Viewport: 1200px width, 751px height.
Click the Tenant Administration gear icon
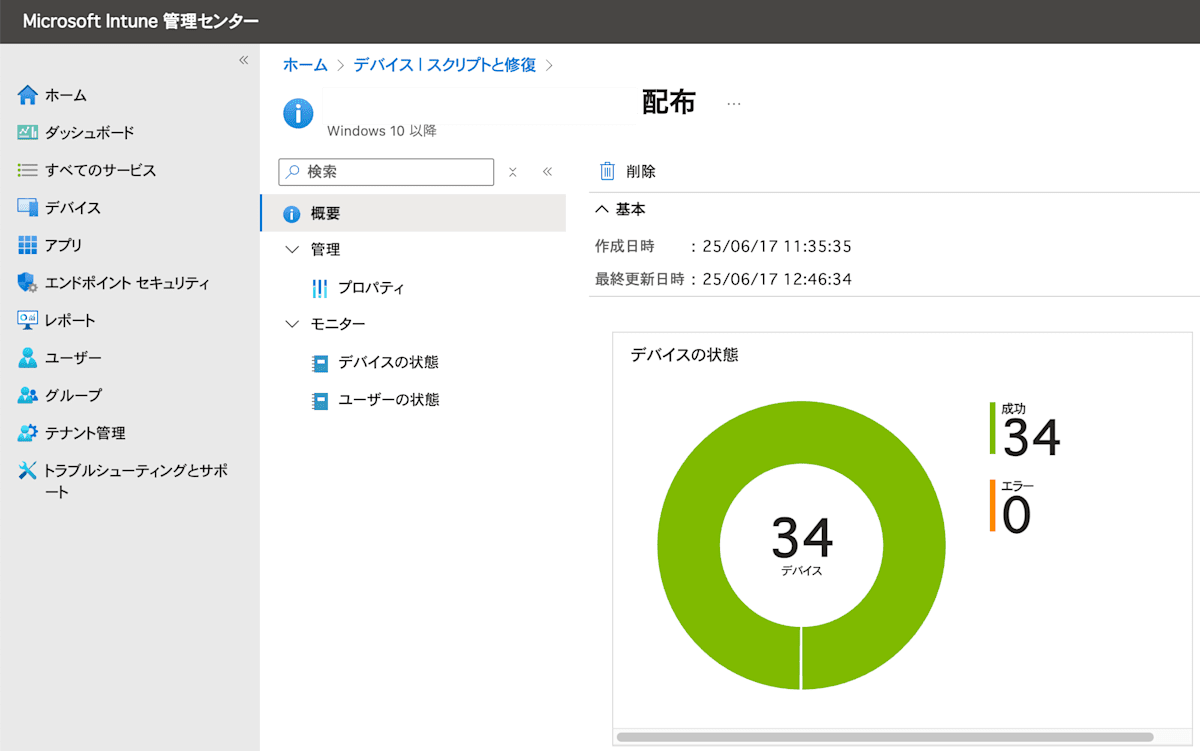point(27,433)
